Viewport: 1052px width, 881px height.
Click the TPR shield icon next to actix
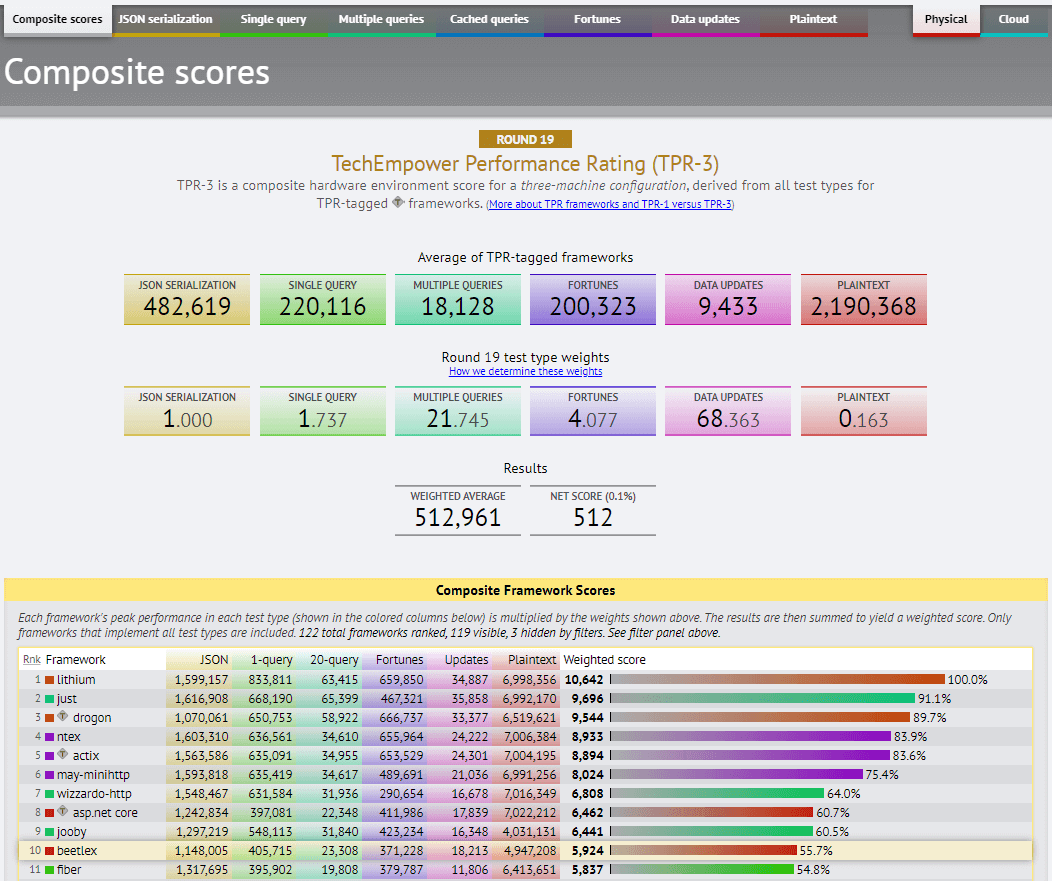click(62, 756)
